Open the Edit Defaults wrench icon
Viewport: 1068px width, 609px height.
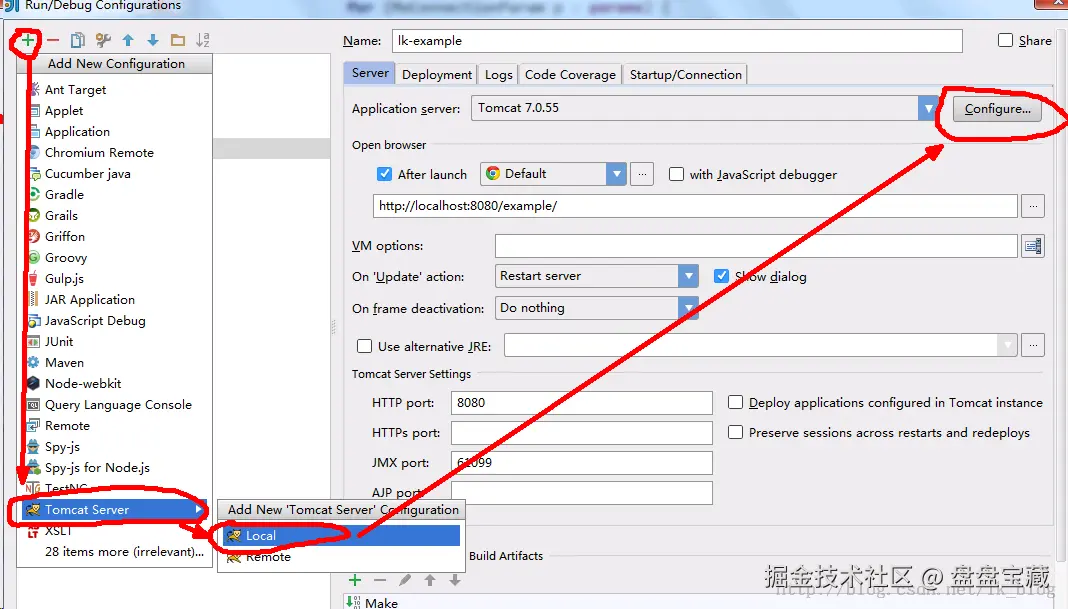pos(103,40)
